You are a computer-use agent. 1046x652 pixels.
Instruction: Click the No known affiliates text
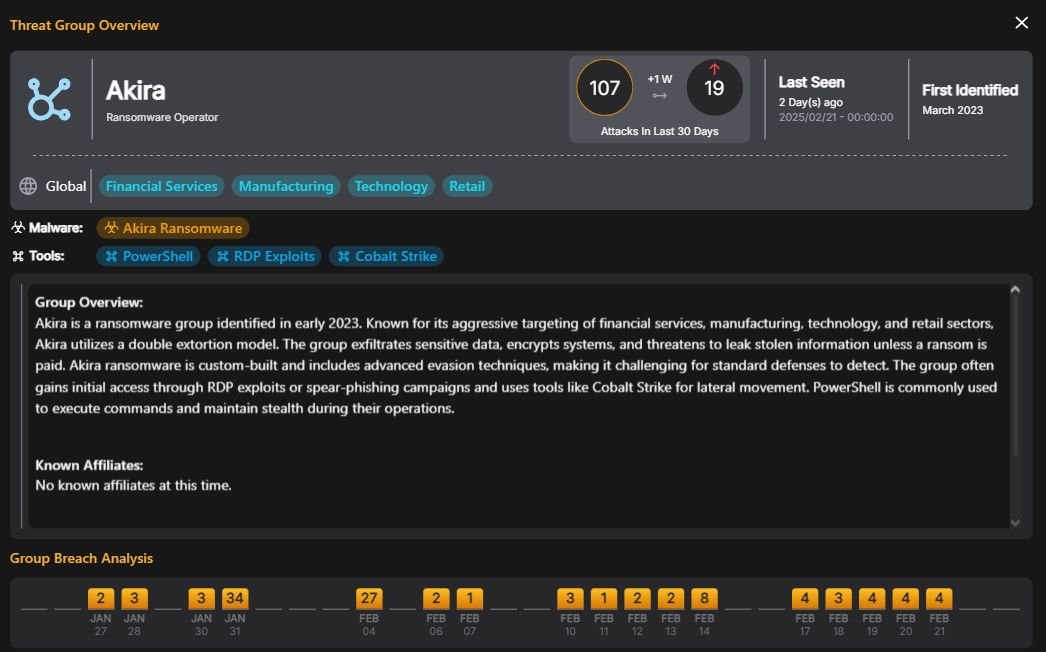tap(133, 486)
